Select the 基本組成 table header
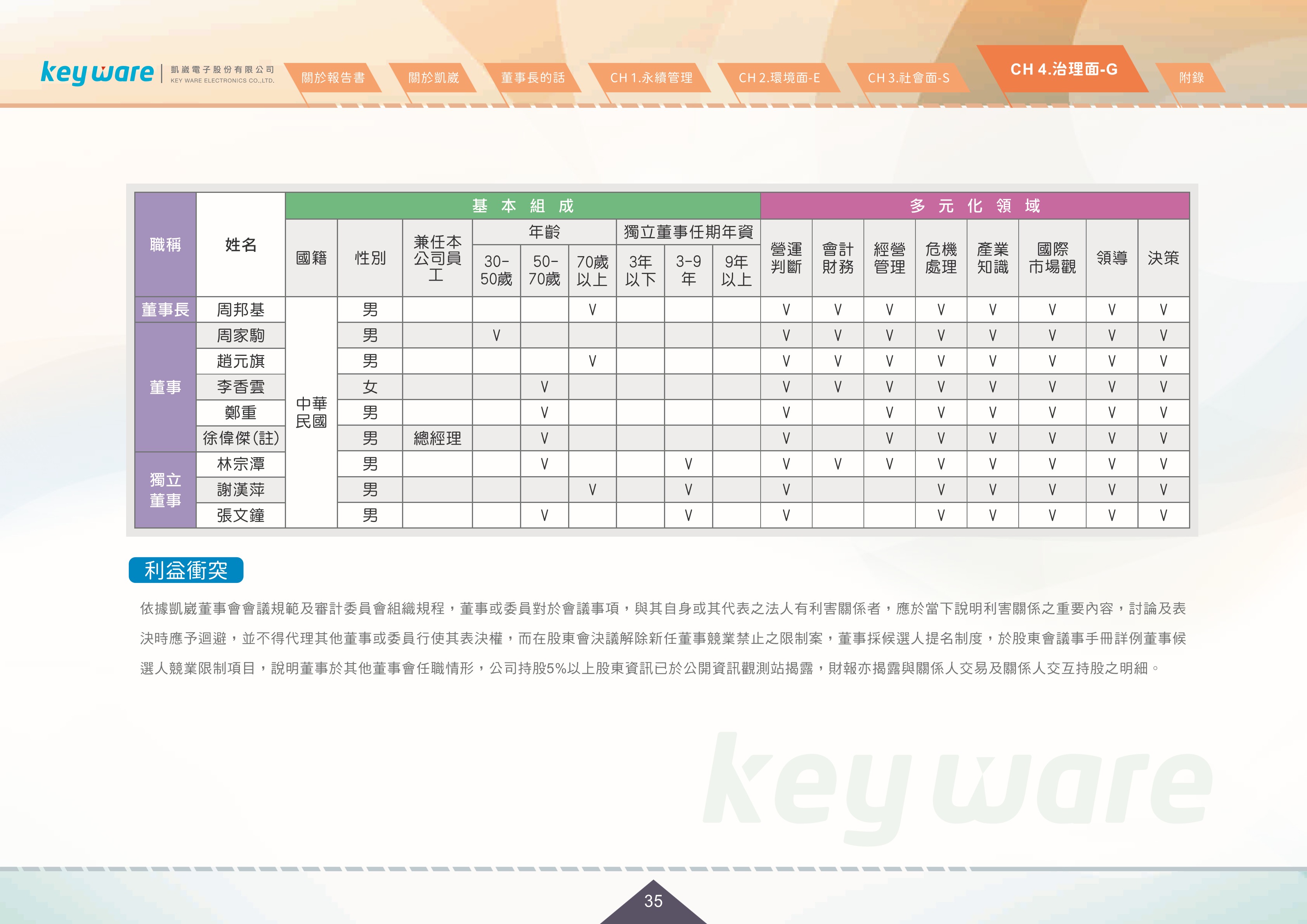 [x=523, y=206]
